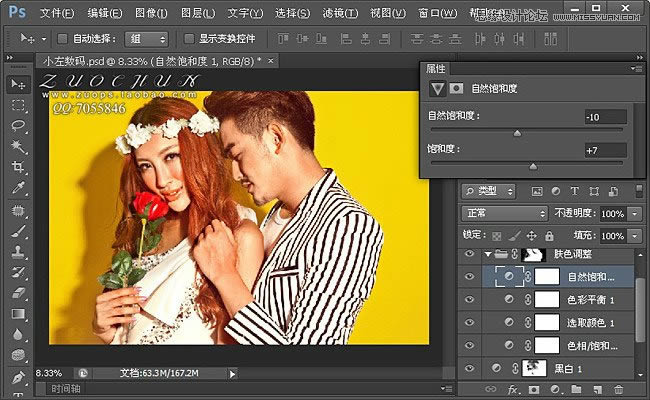Create a new group folder icon
Image resolution: width=650 pixels, height=400 pixels.
tap(576, 389)
